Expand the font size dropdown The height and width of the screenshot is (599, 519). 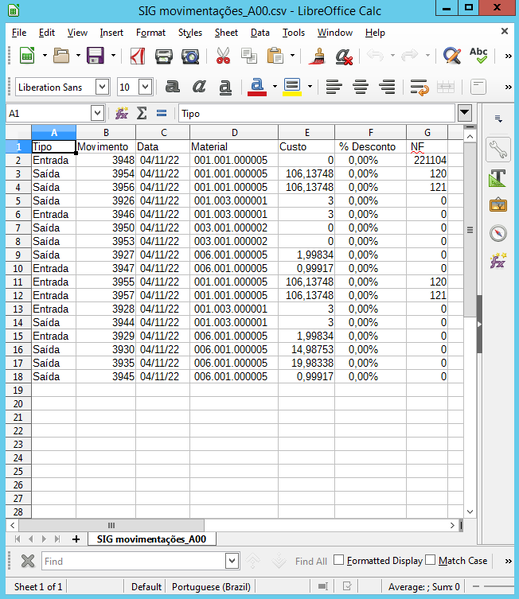pos(146,87)
